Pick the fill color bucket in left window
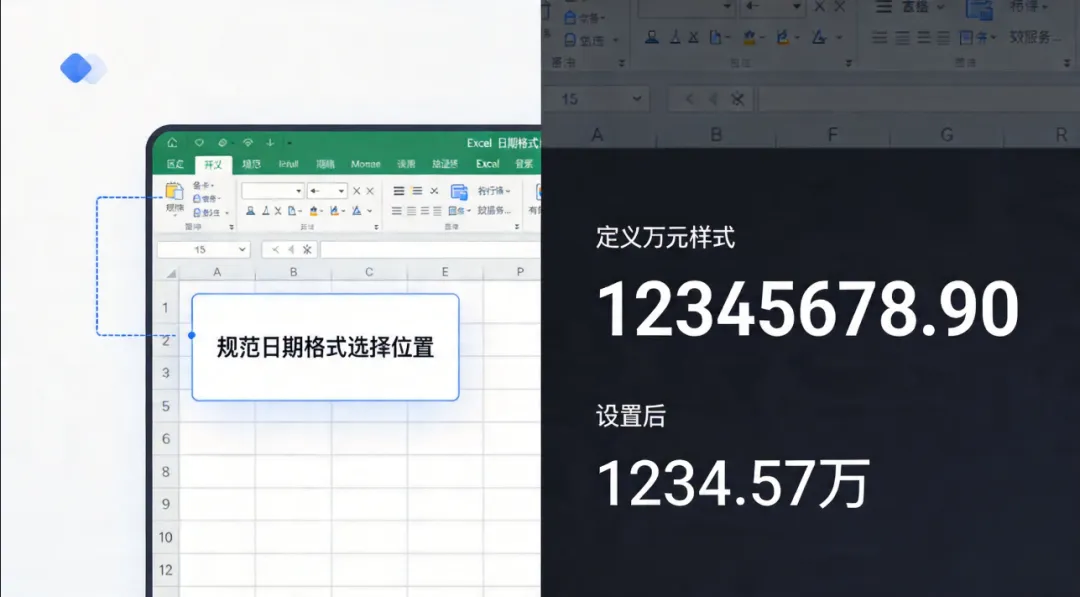Viewport: 1080px width, 597px height. click(313, 211)
